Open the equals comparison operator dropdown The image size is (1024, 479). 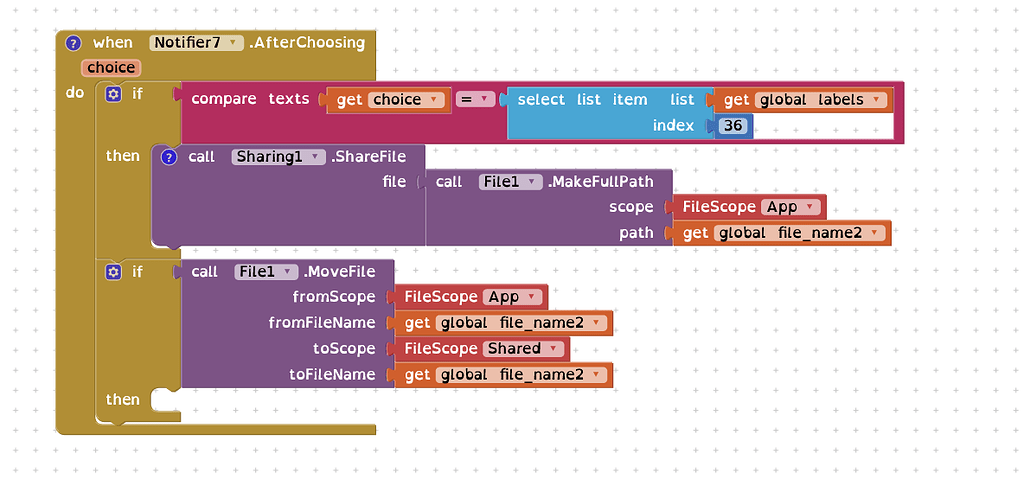pyautogui.click(x=475, y=100)
